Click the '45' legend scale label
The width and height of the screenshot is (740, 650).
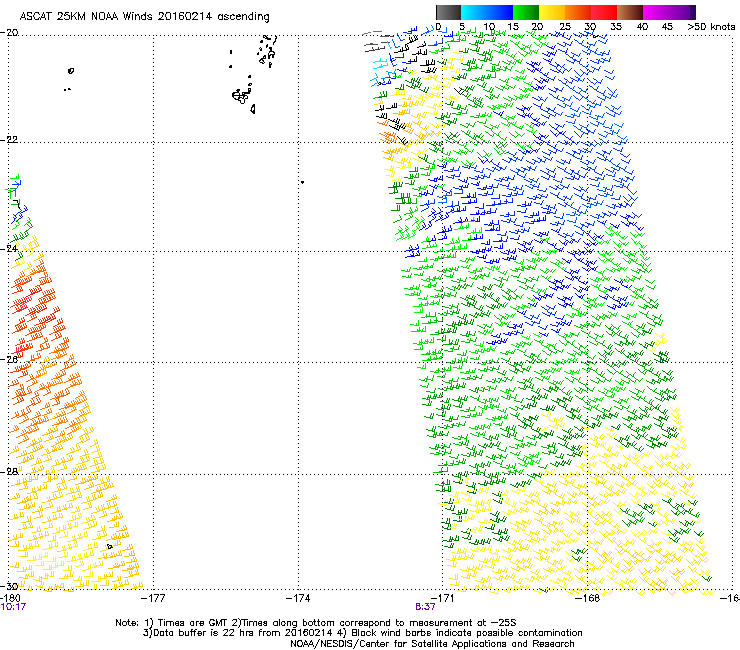tap(667, 27)
